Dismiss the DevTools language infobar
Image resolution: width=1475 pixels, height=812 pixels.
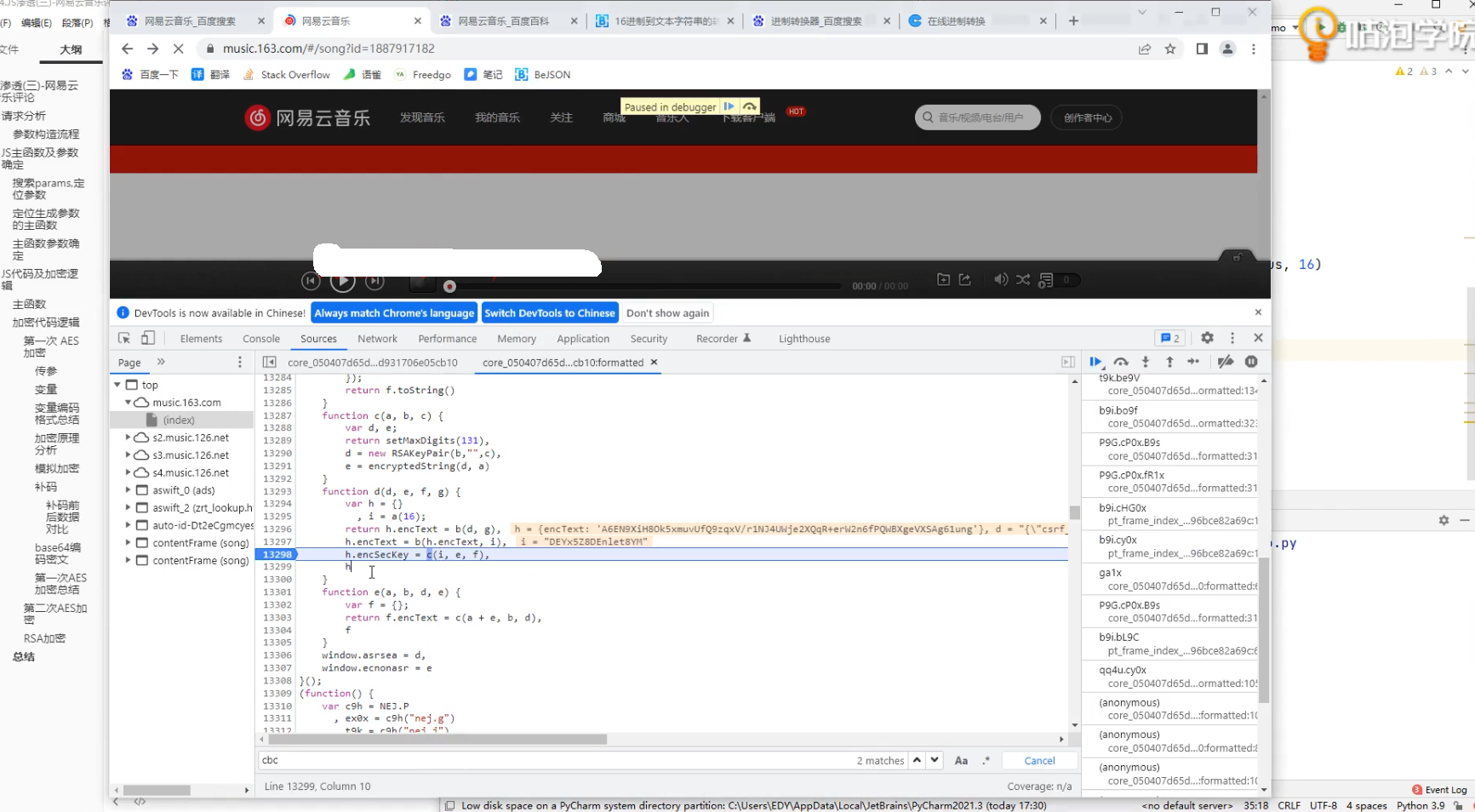click(1258, 312)
